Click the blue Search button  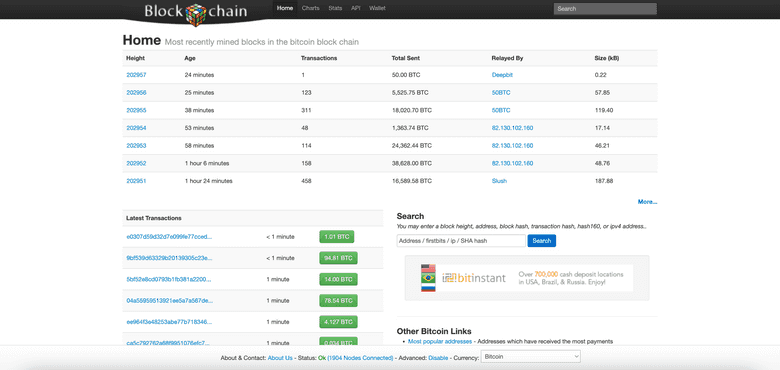click(542, 241)
